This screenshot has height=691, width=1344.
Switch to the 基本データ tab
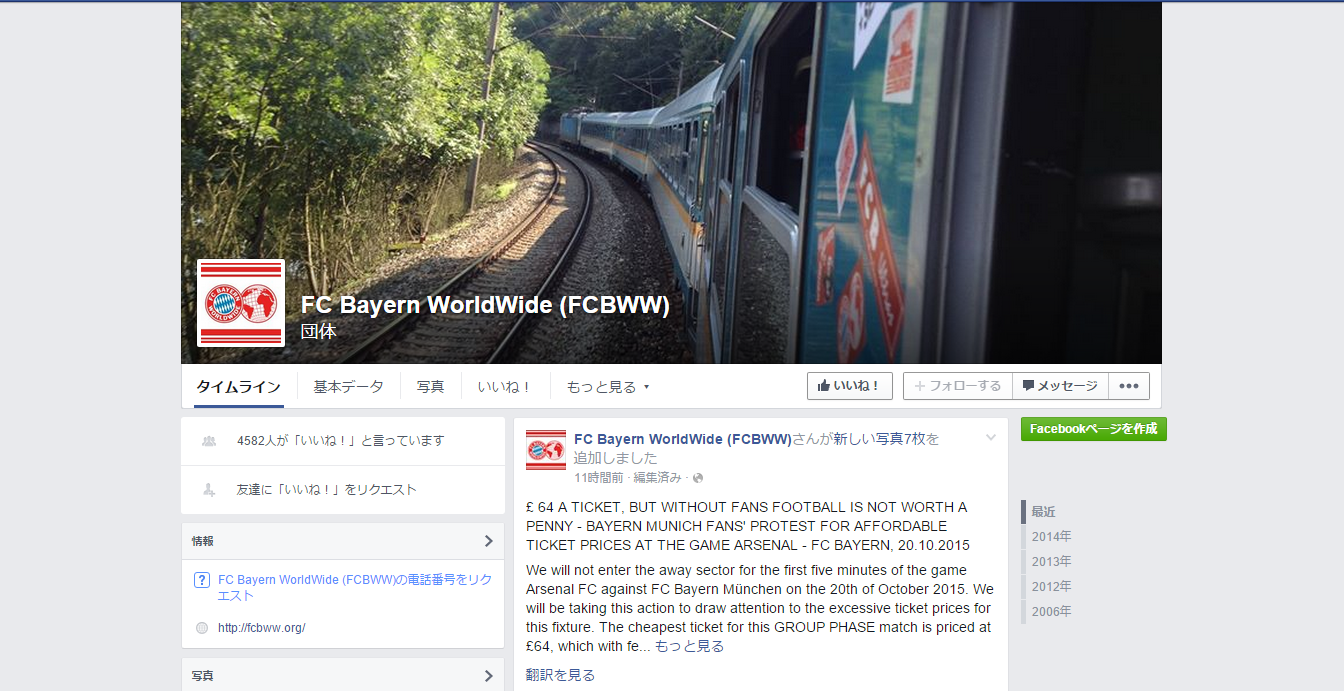348,387
